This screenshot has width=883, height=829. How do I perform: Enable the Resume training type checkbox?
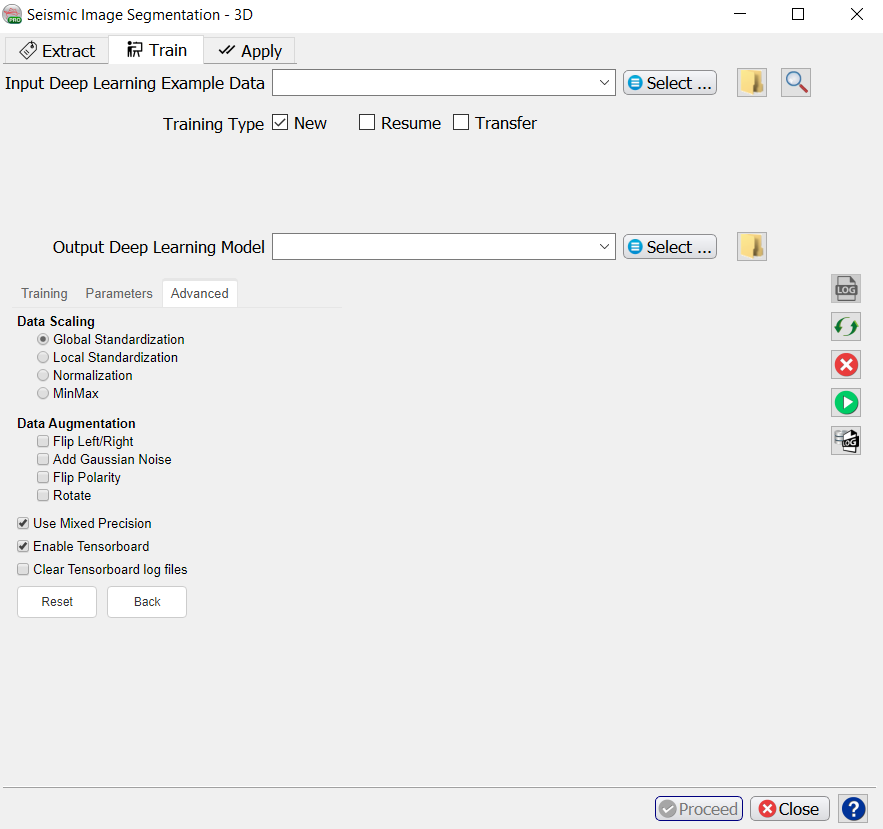tap(367, 123)
